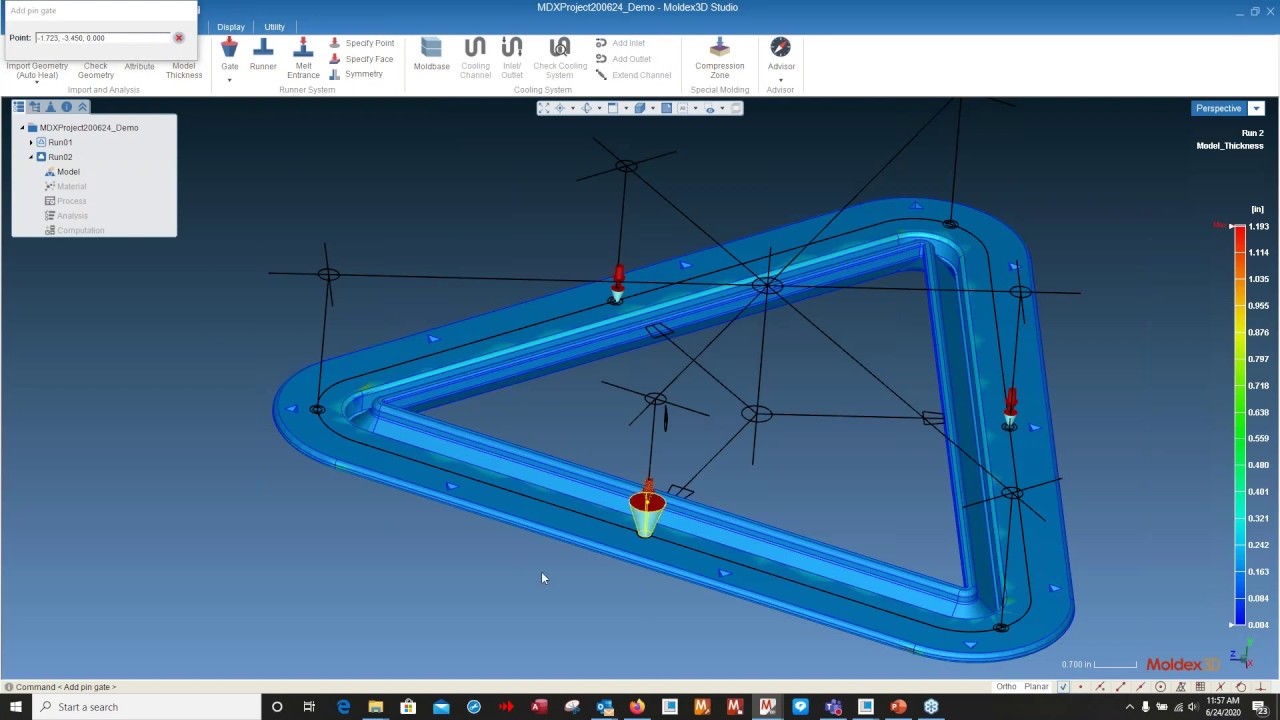1280x720 pixels.
Task: Open the project list view icon
Action: pyautogui.click(x=19, y=107)
